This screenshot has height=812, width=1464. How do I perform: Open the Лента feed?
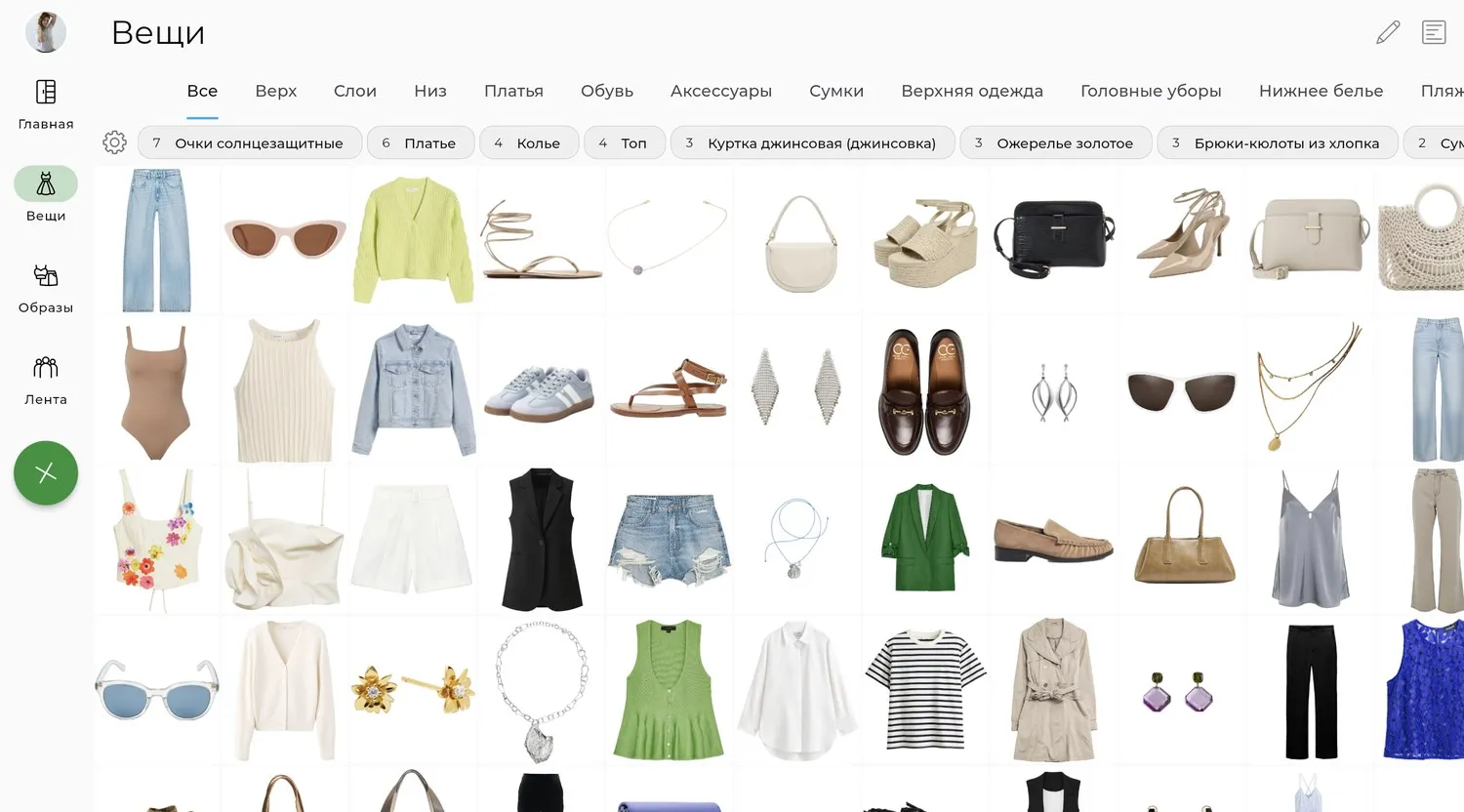(x=46, y=380)
